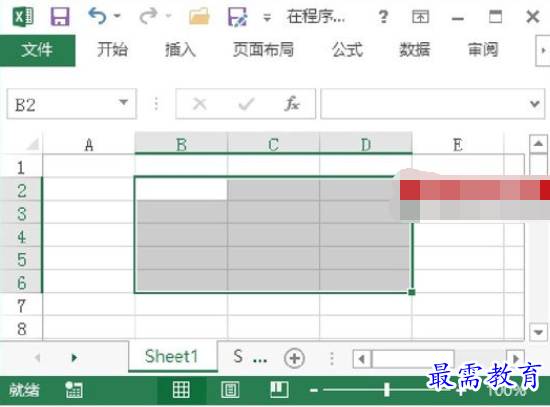Select column A header
The height and width of the screenshot is (407, 550).
[89, 145]
